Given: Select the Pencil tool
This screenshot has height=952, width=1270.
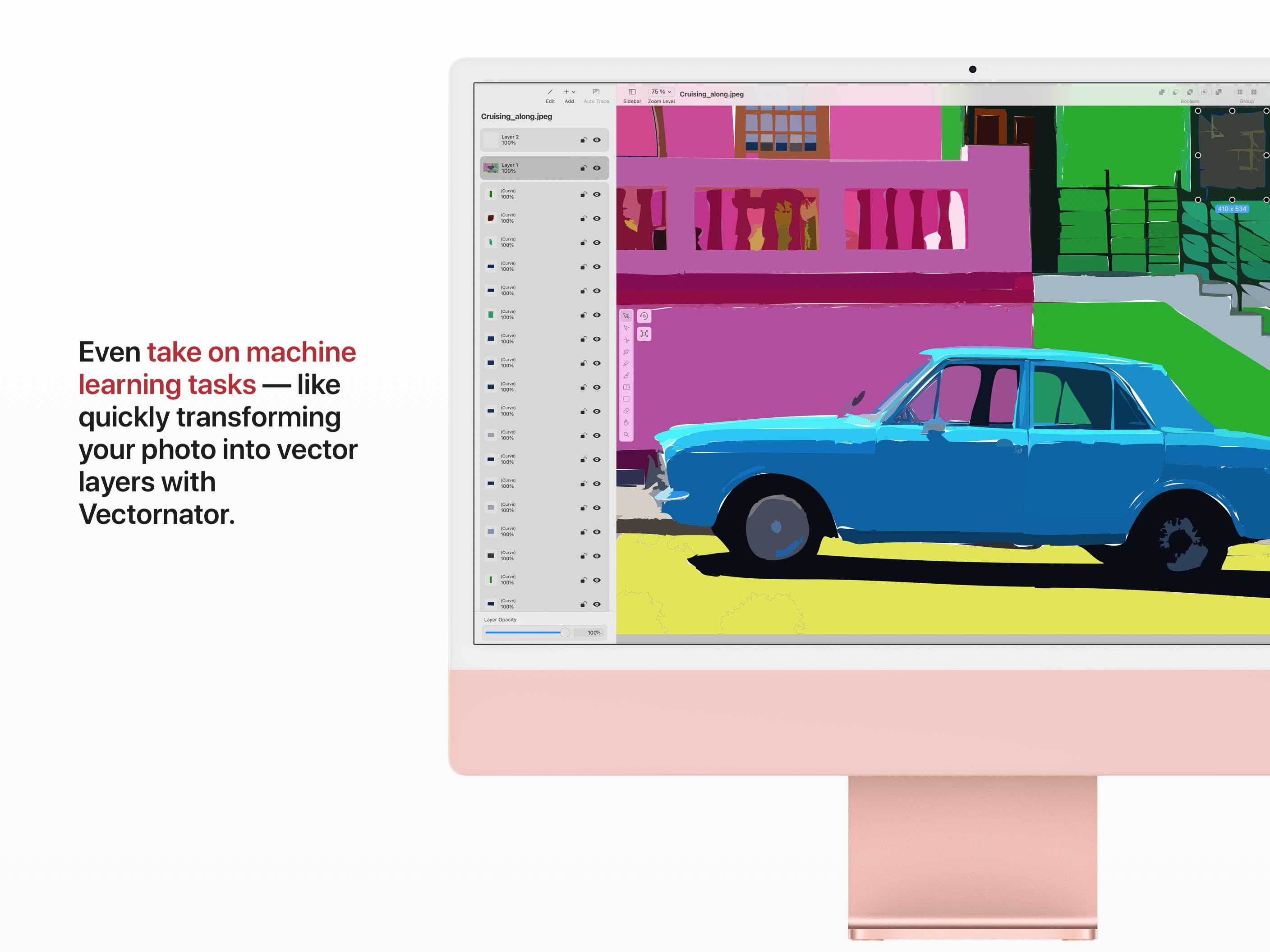Looking at the screenshot, I should [x=626, y=363].
